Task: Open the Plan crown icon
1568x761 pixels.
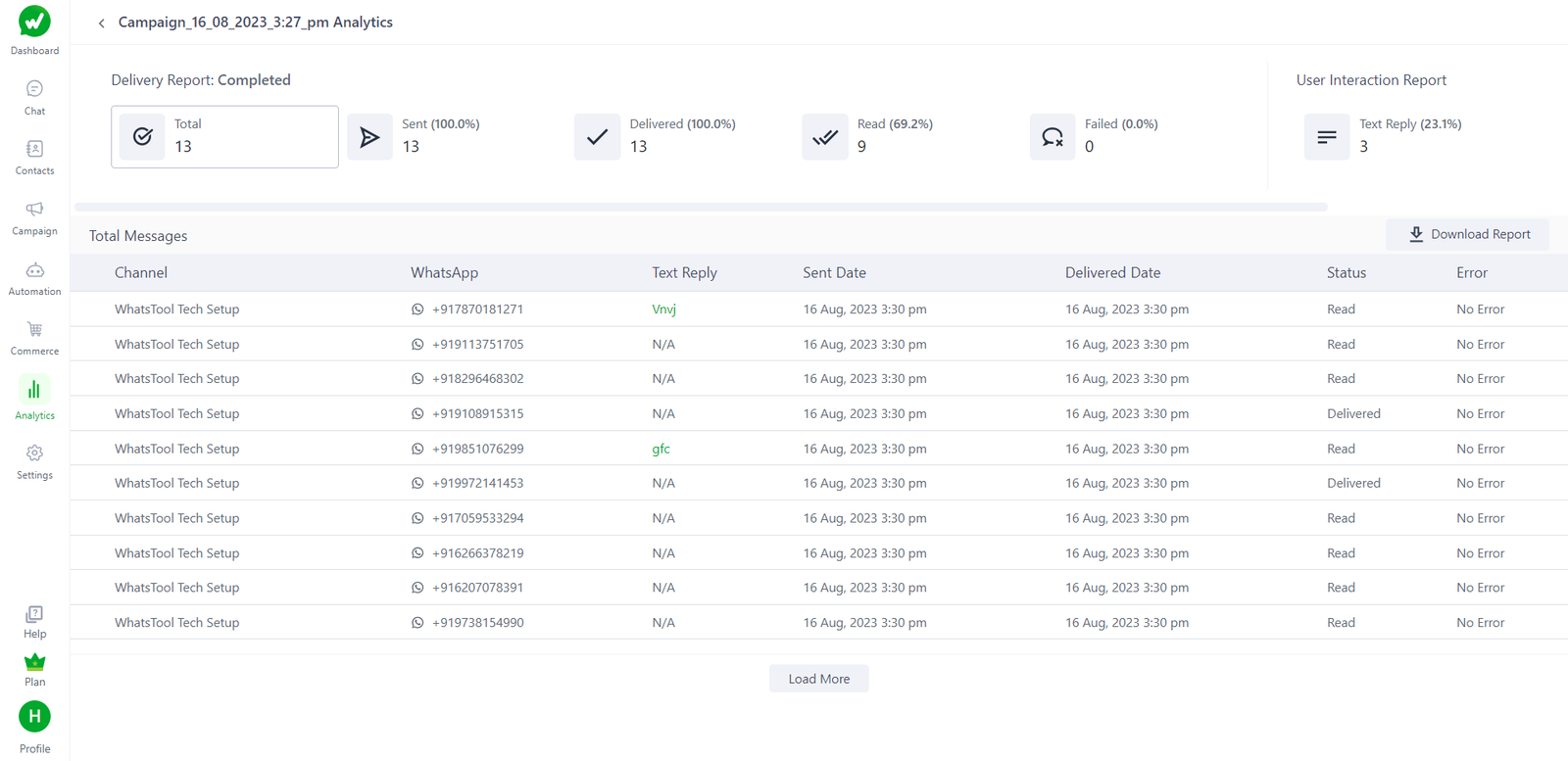Action: point(34,662)
